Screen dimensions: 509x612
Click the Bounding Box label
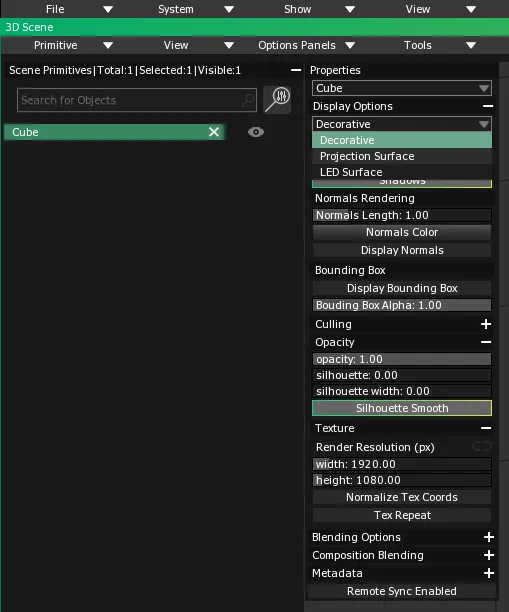350,270
